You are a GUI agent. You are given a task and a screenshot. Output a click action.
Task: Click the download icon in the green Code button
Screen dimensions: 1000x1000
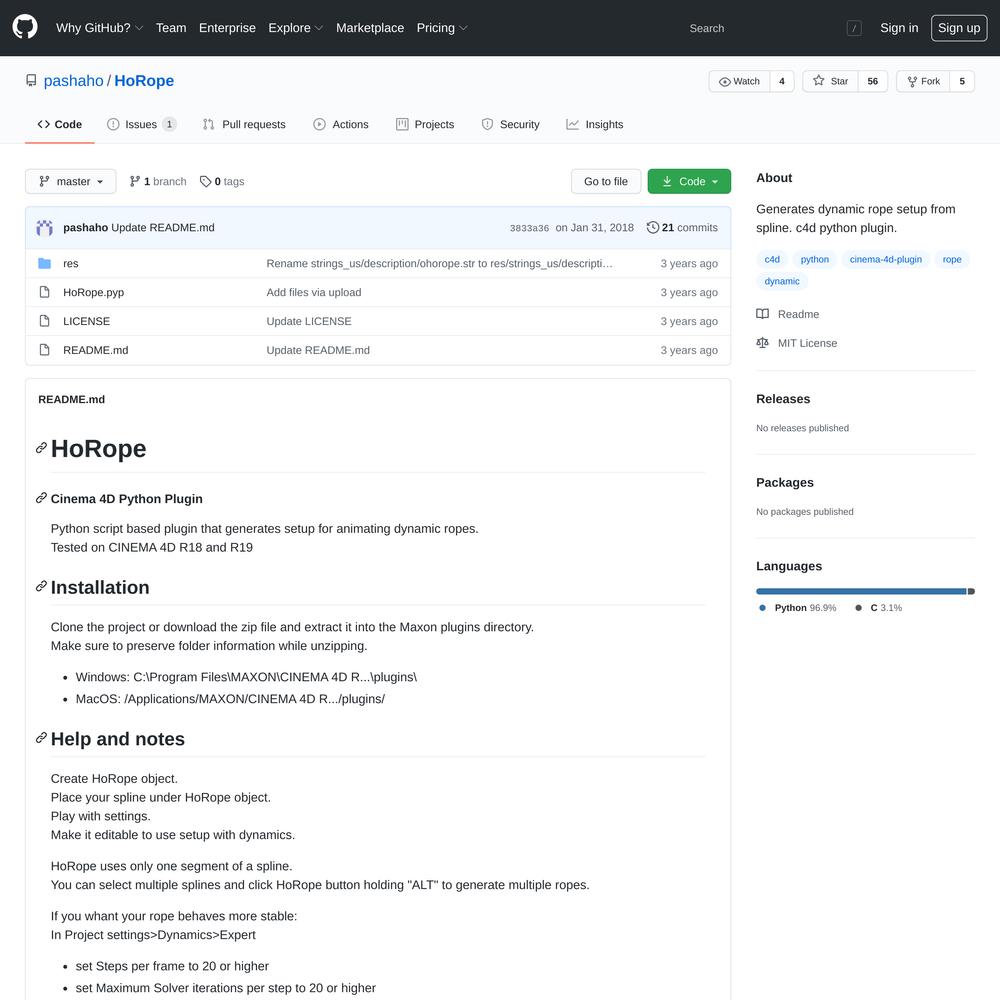tap(667, 181)
